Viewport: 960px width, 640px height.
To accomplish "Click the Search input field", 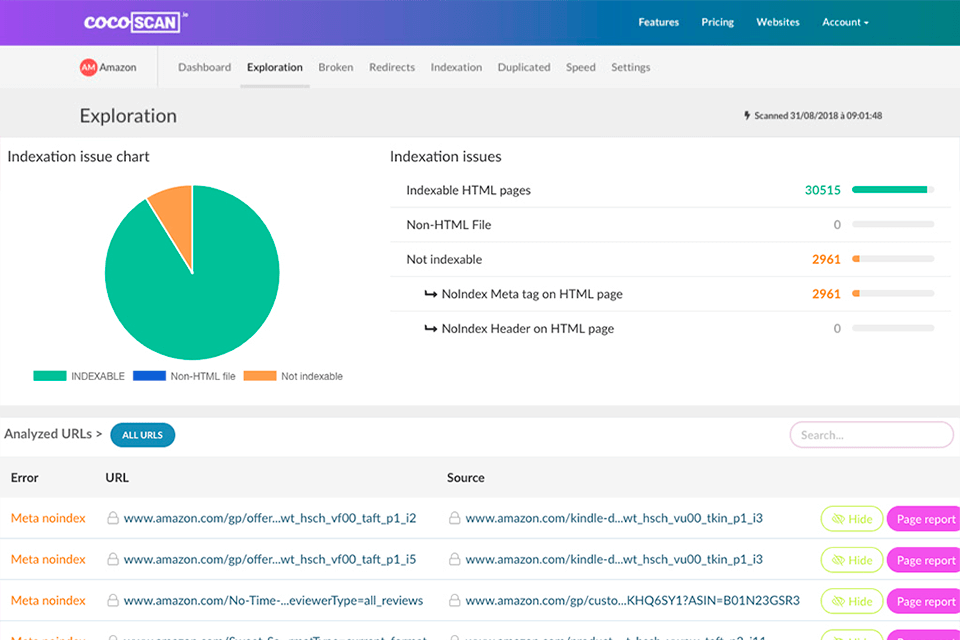I will 871,435.
